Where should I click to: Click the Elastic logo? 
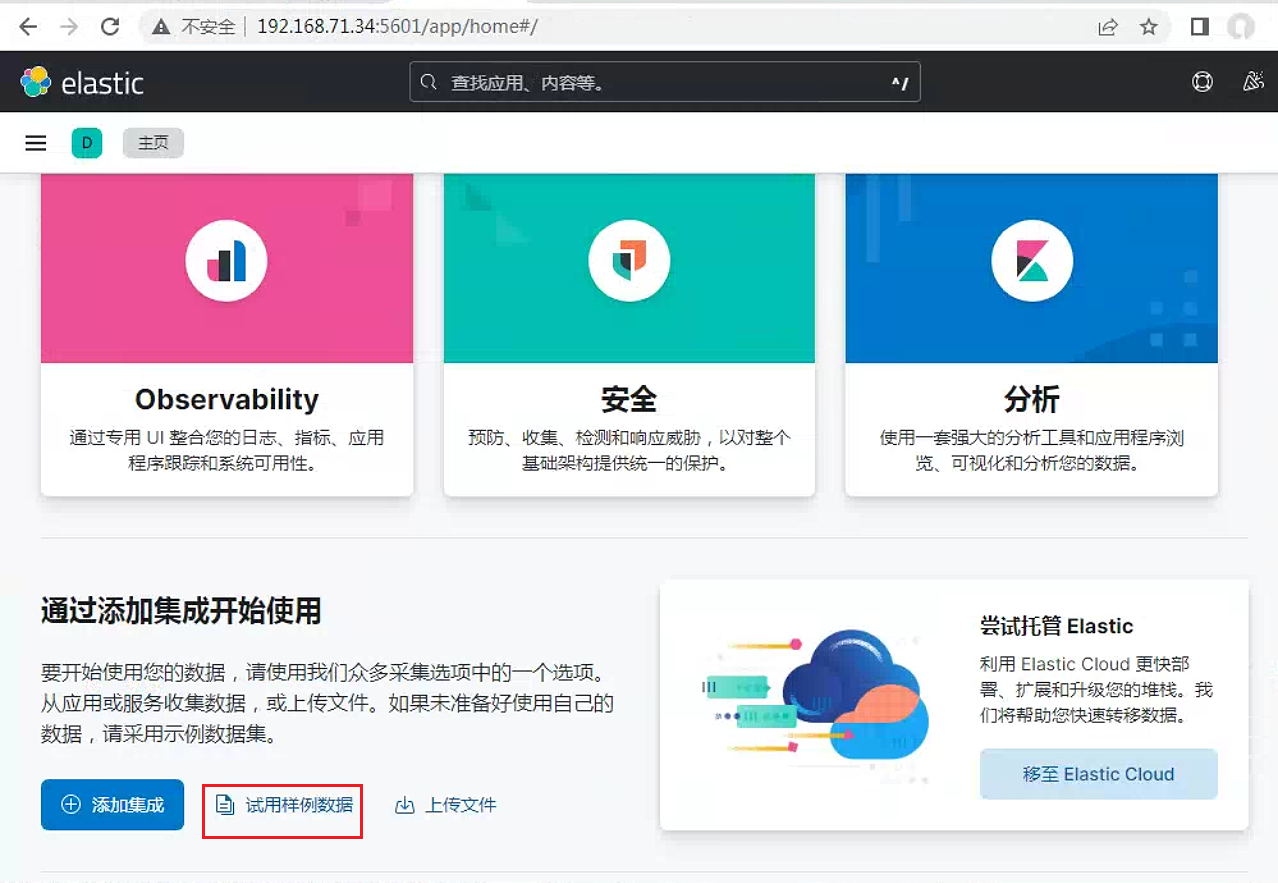click(83, 82)
